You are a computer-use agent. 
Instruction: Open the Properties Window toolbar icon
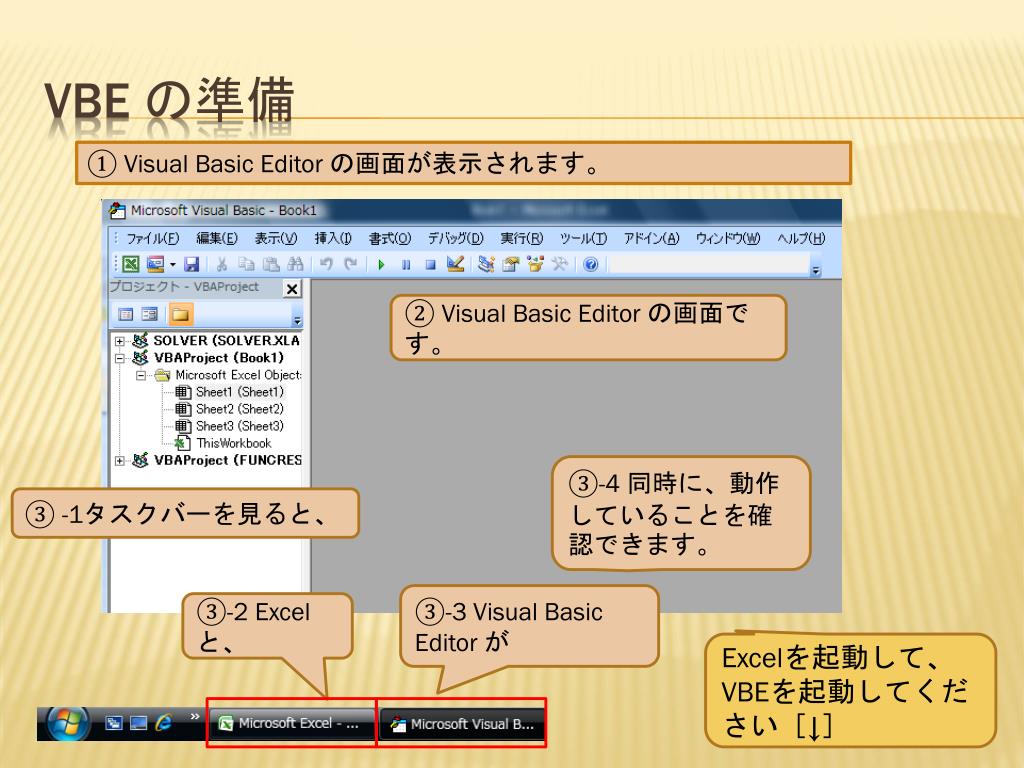pos(511,264)
